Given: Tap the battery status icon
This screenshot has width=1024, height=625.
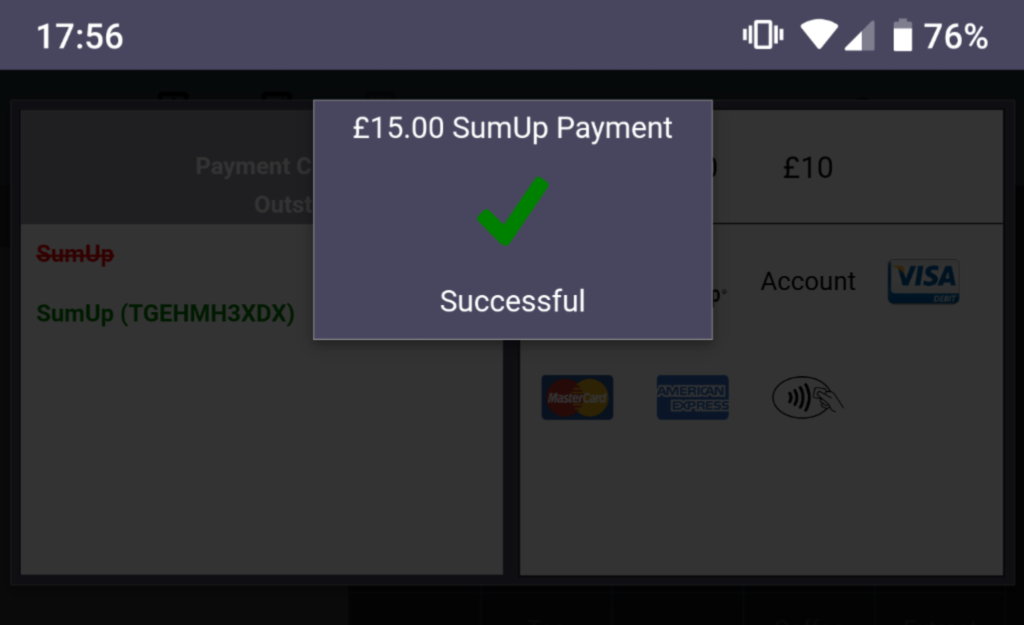Looking at the screenshot, I should [903, 35].
